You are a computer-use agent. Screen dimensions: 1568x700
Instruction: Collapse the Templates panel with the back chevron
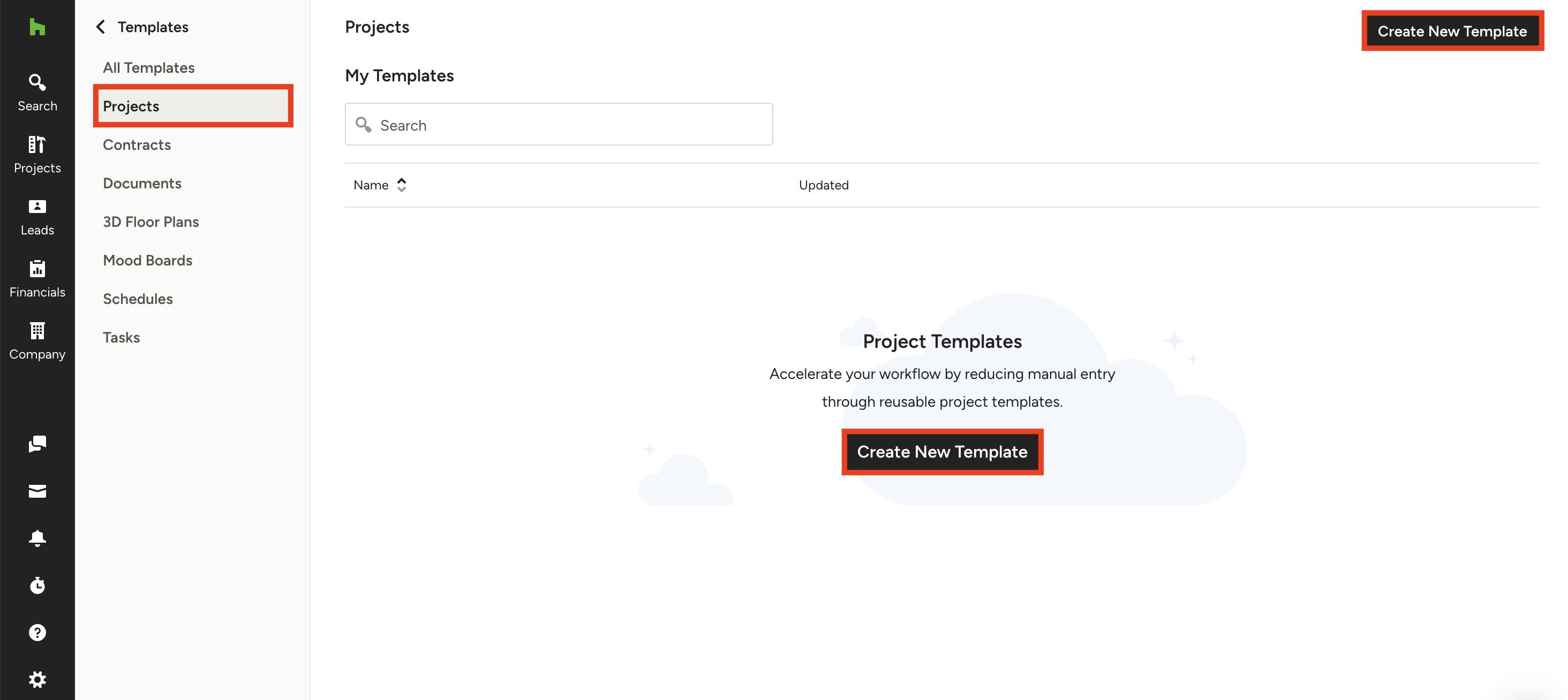coord(101,27)
